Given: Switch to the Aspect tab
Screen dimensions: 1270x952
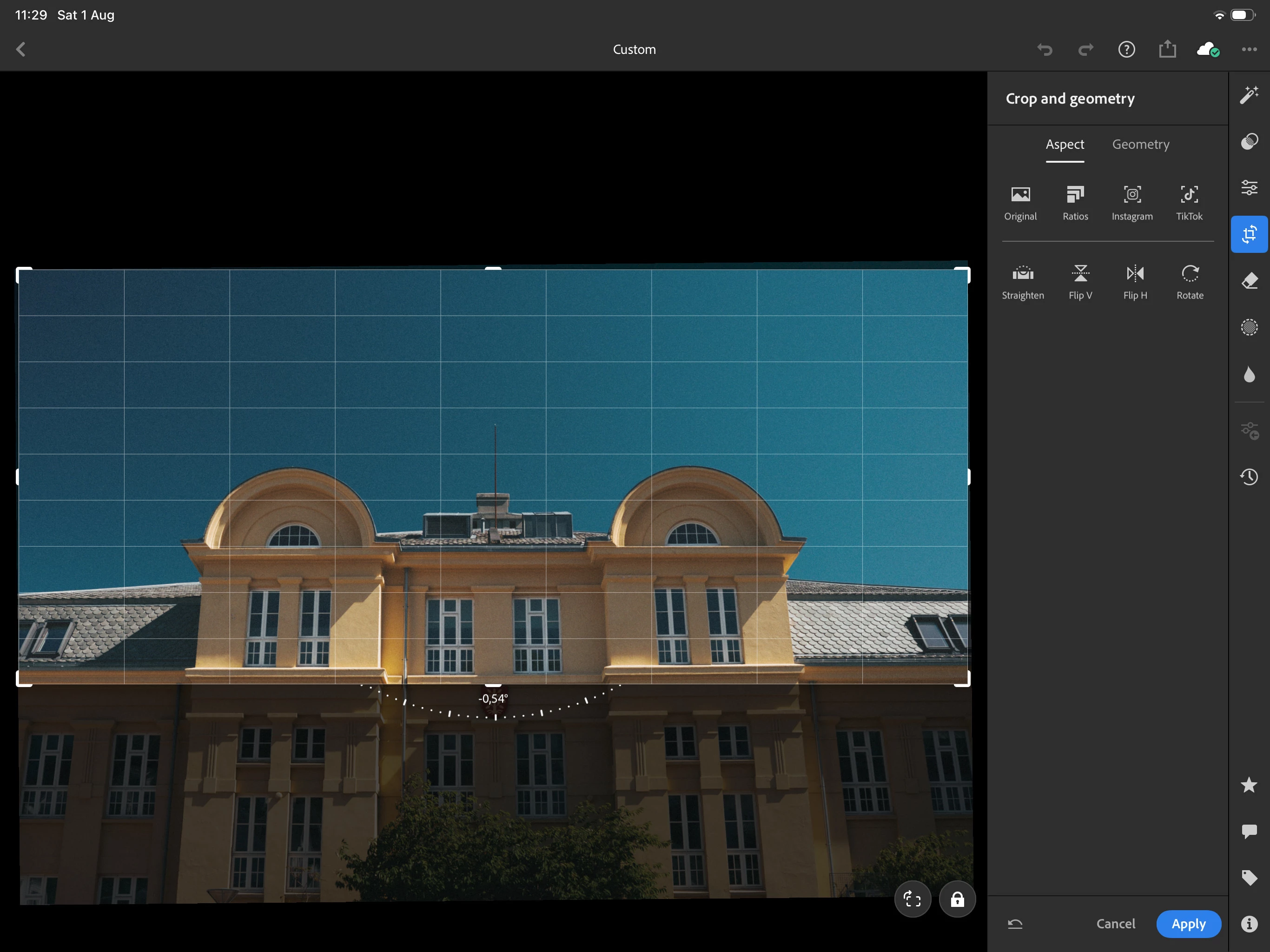Looking at the screenshot, I should click(x=1065, y=145).
